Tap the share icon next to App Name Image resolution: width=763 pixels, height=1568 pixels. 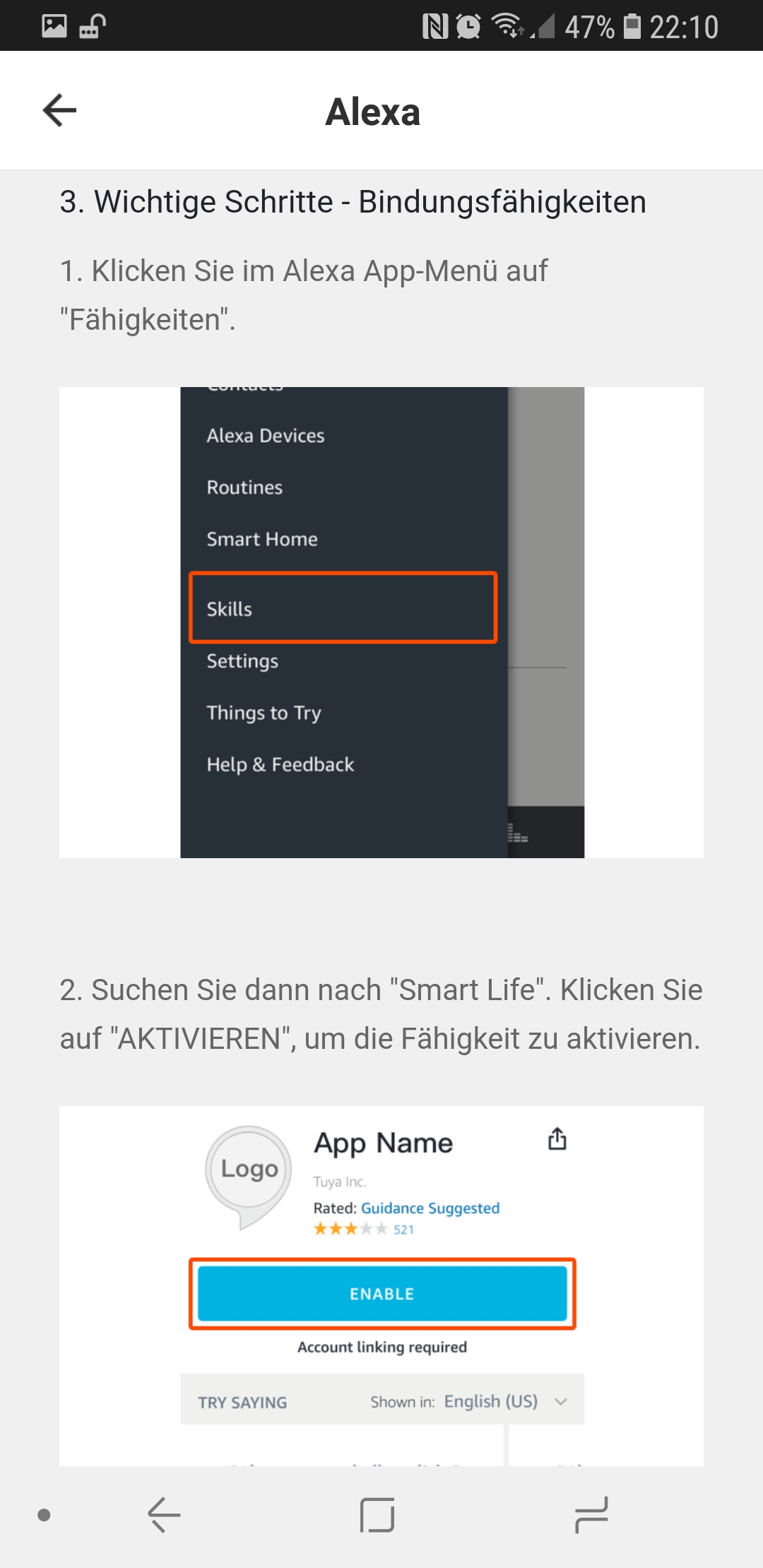(x=557, y=1139)
